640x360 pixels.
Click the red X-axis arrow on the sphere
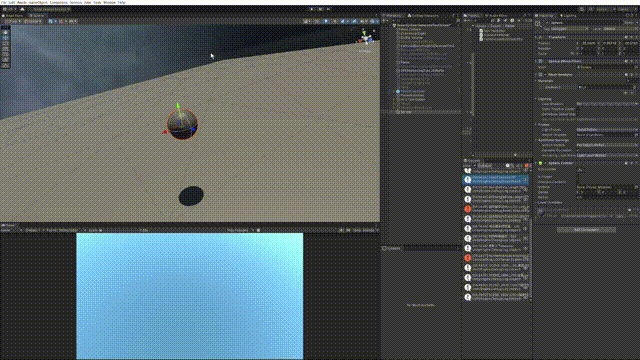tap(165, 131)
